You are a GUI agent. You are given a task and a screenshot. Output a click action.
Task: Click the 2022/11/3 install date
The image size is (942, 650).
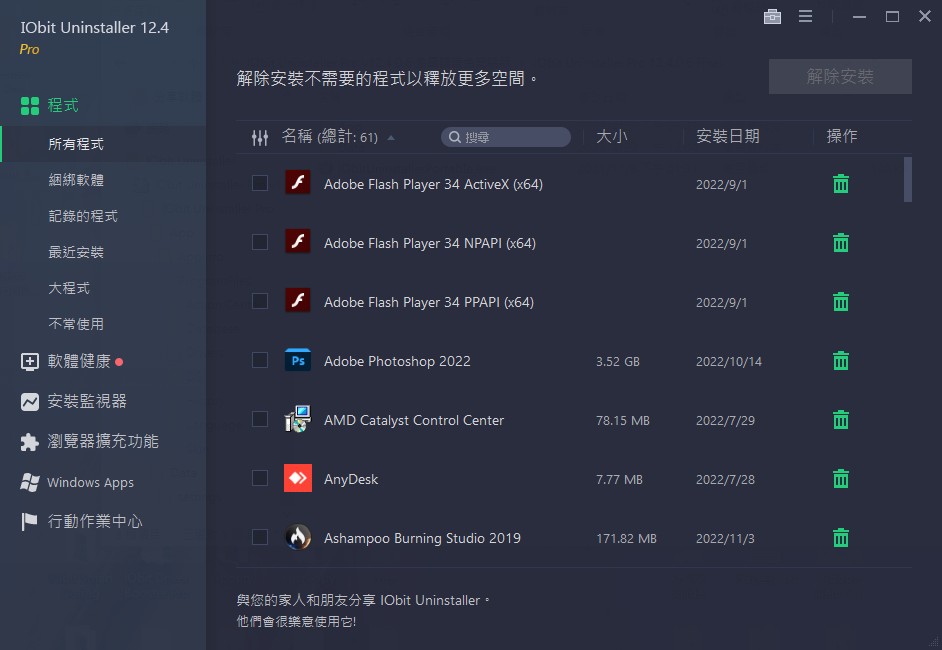[x=725, y=539]
